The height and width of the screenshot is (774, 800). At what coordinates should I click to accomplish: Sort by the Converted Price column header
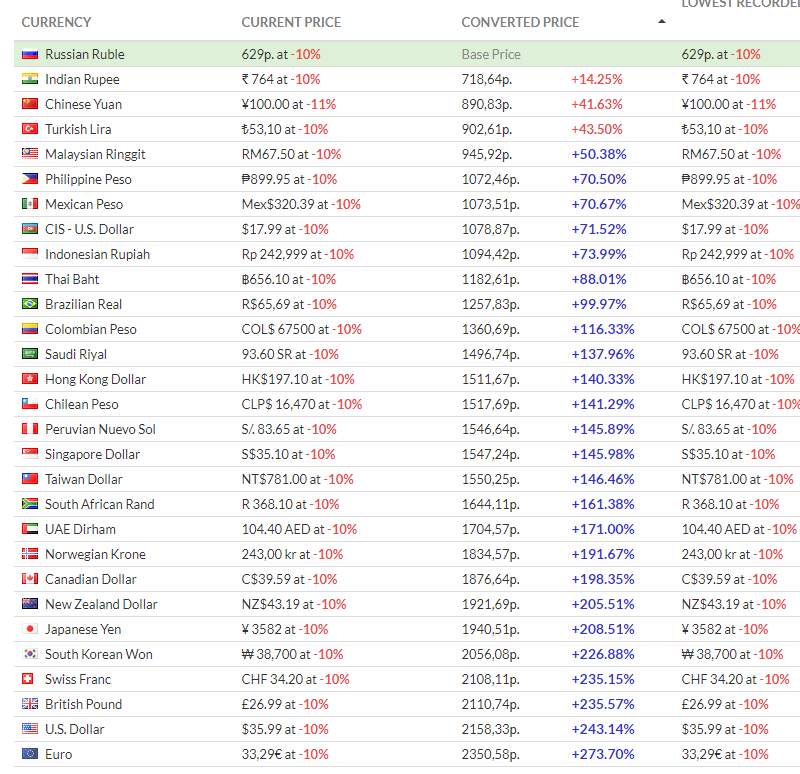tap(520, 22)
